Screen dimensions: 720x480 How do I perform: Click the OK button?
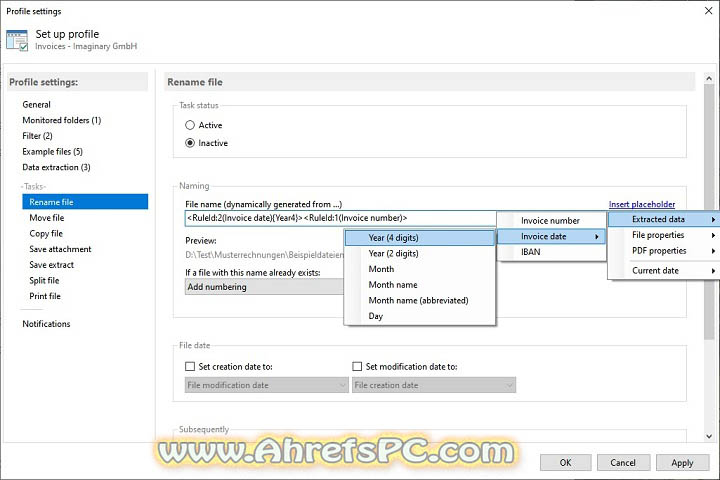[565, 463]
